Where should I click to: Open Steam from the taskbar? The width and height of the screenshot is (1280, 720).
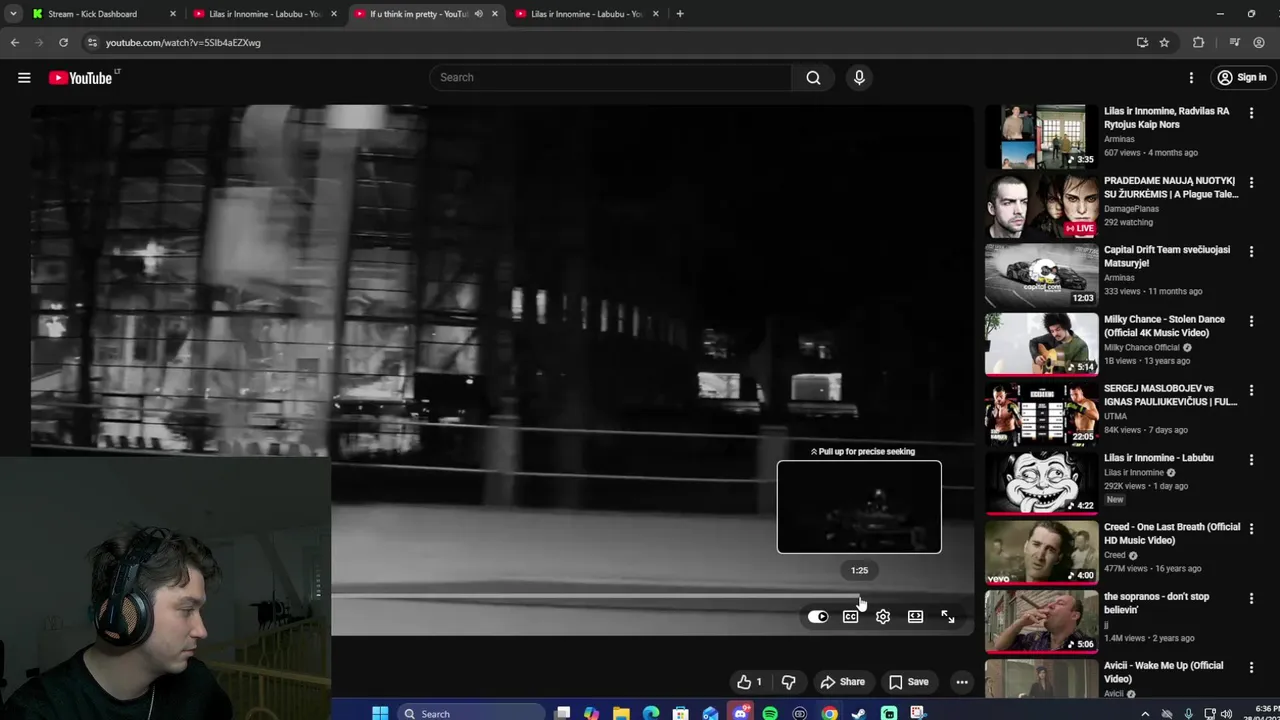pyautogui.click(x=859, y=713)
